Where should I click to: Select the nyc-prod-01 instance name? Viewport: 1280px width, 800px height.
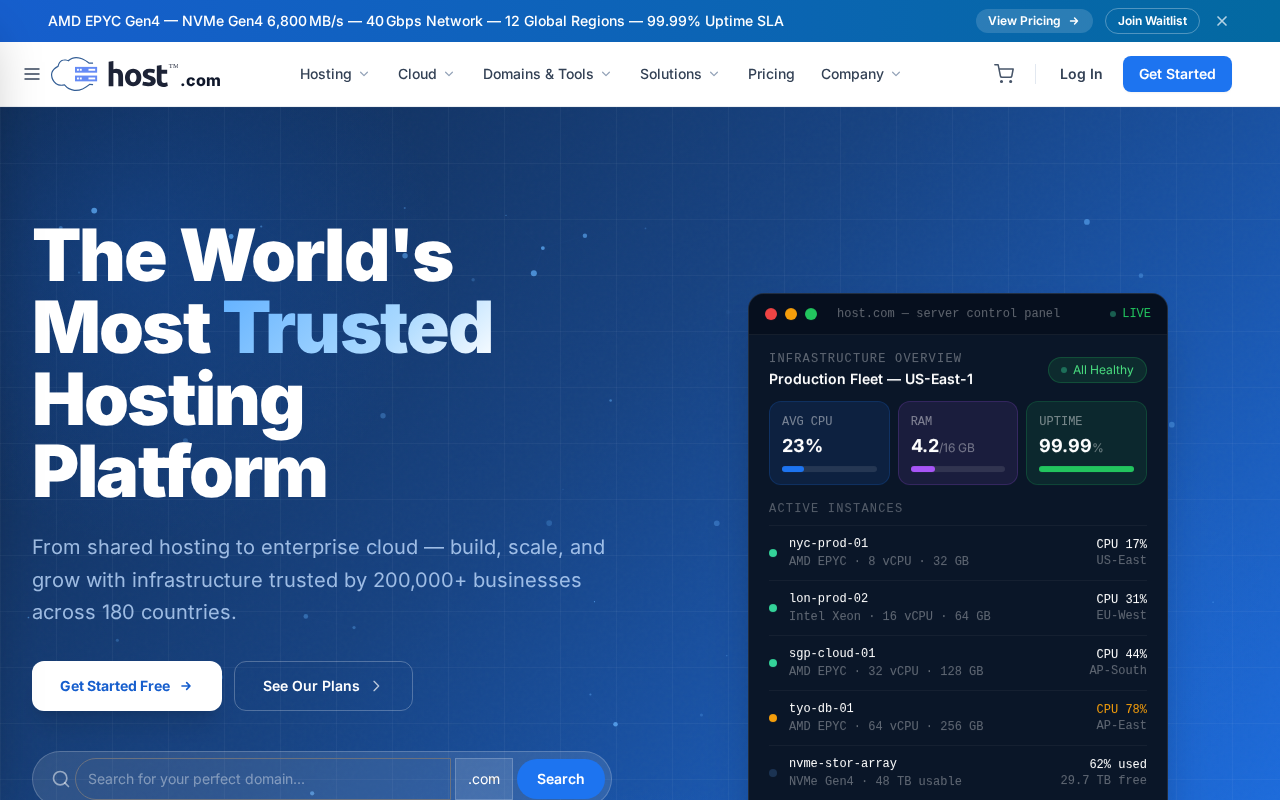[x=828, y=544]
